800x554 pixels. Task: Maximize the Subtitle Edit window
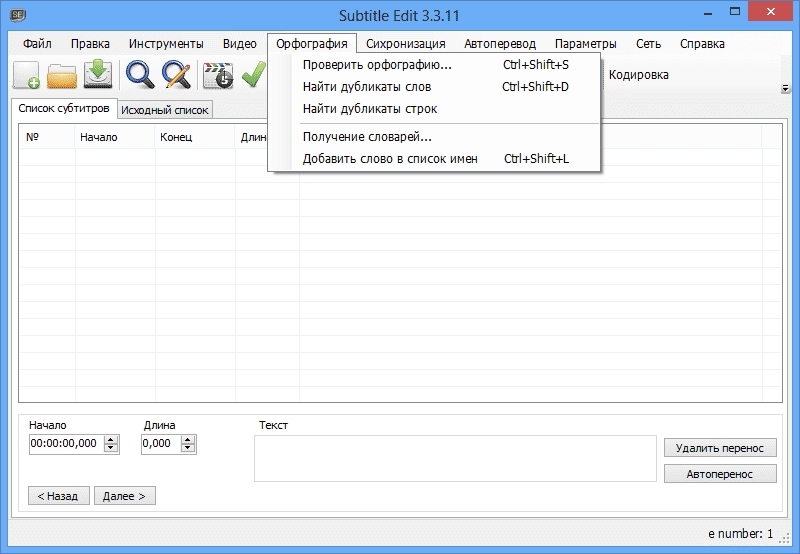click(735, 12)
